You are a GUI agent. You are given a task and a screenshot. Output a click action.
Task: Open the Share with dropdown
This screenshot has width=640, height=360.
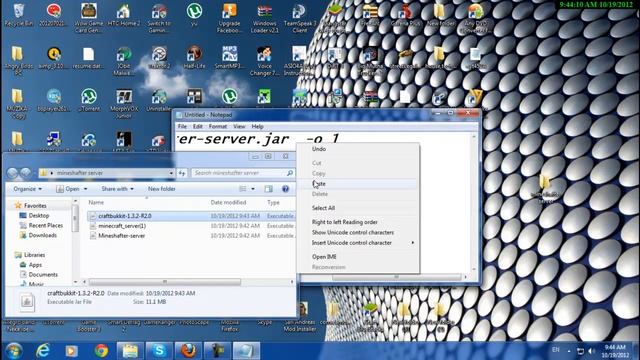117,189
